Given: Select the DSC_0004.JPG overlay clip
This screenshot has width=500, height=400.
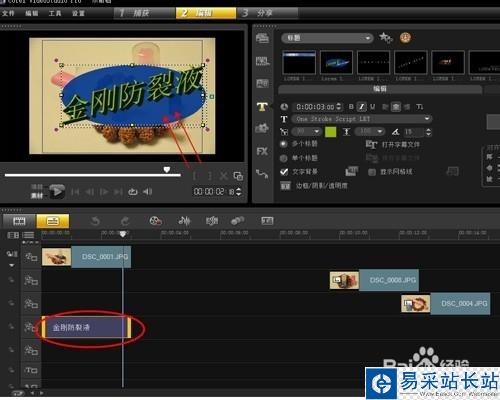Looking at the screenshot, I should click(446, 303).
